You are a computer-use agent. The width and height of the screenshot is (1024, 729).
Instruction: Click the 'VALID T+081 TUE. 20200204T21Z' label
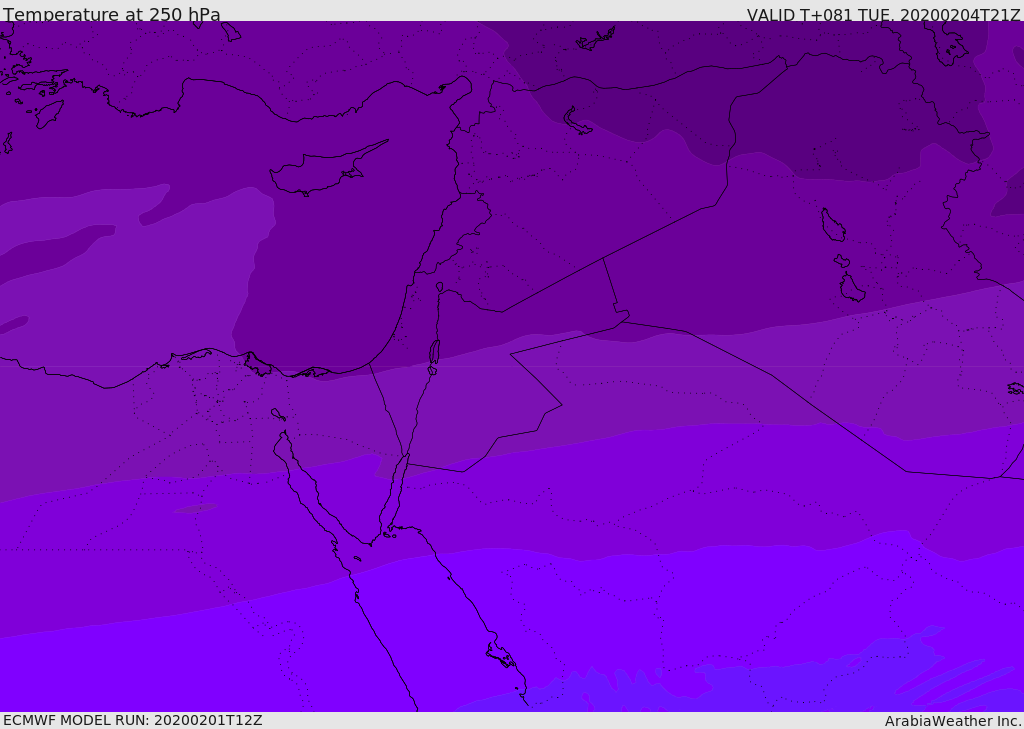(884, 15)
